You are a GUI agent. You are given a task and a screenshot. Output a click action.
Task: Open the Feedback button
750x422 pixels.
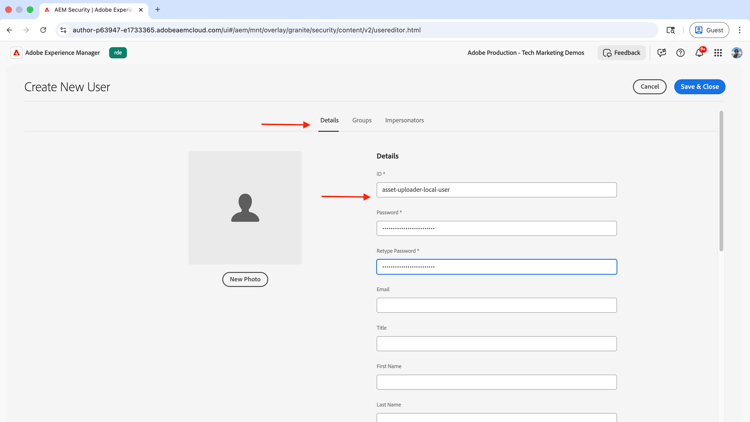[621, 53]
